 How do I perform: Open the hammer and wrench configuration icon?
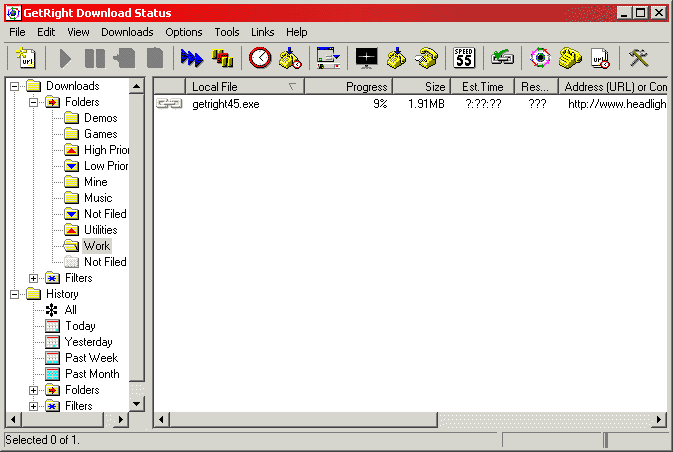click(638, 58)
